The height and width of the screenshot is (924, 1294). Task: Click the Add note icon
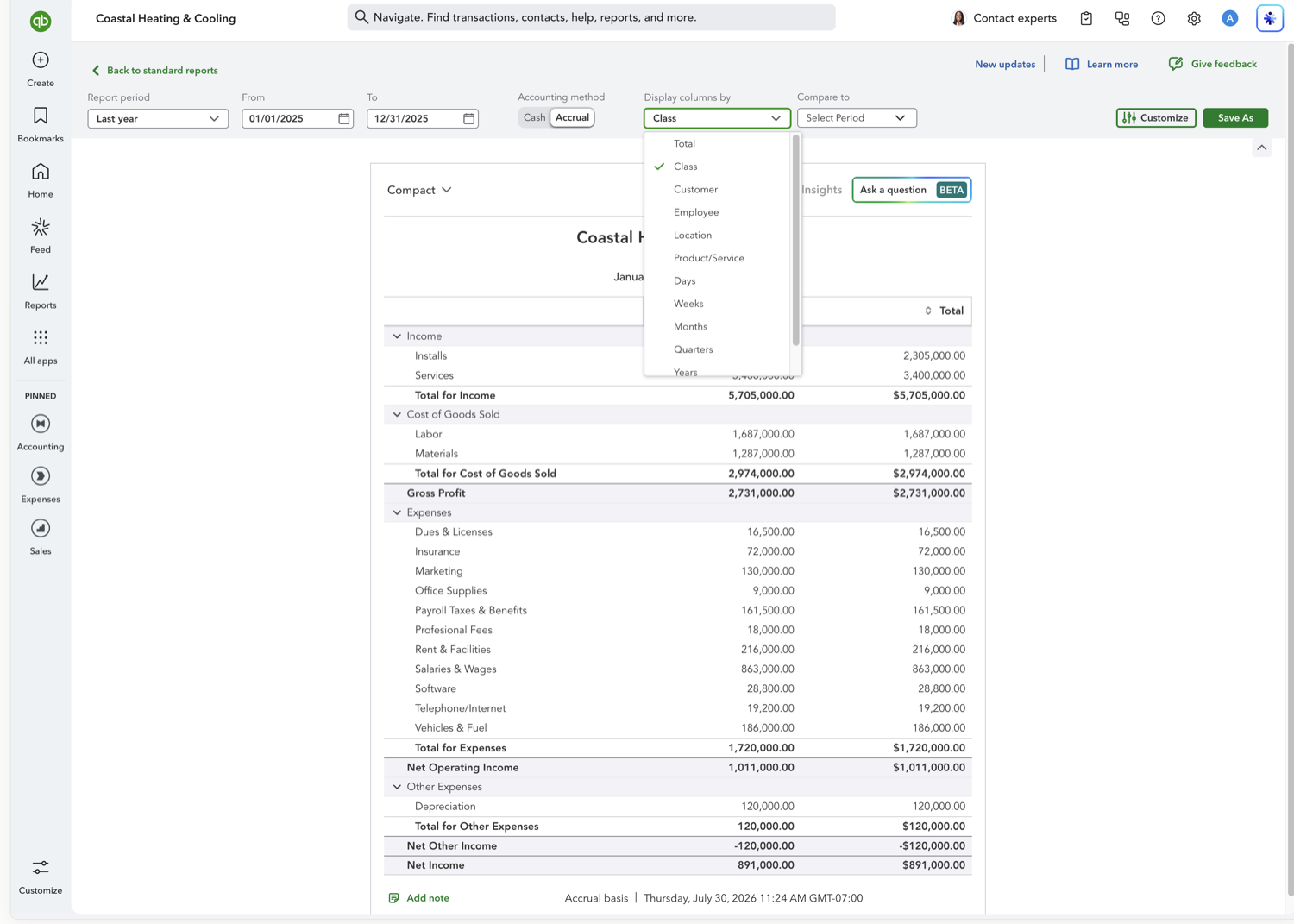pos(394,898)
